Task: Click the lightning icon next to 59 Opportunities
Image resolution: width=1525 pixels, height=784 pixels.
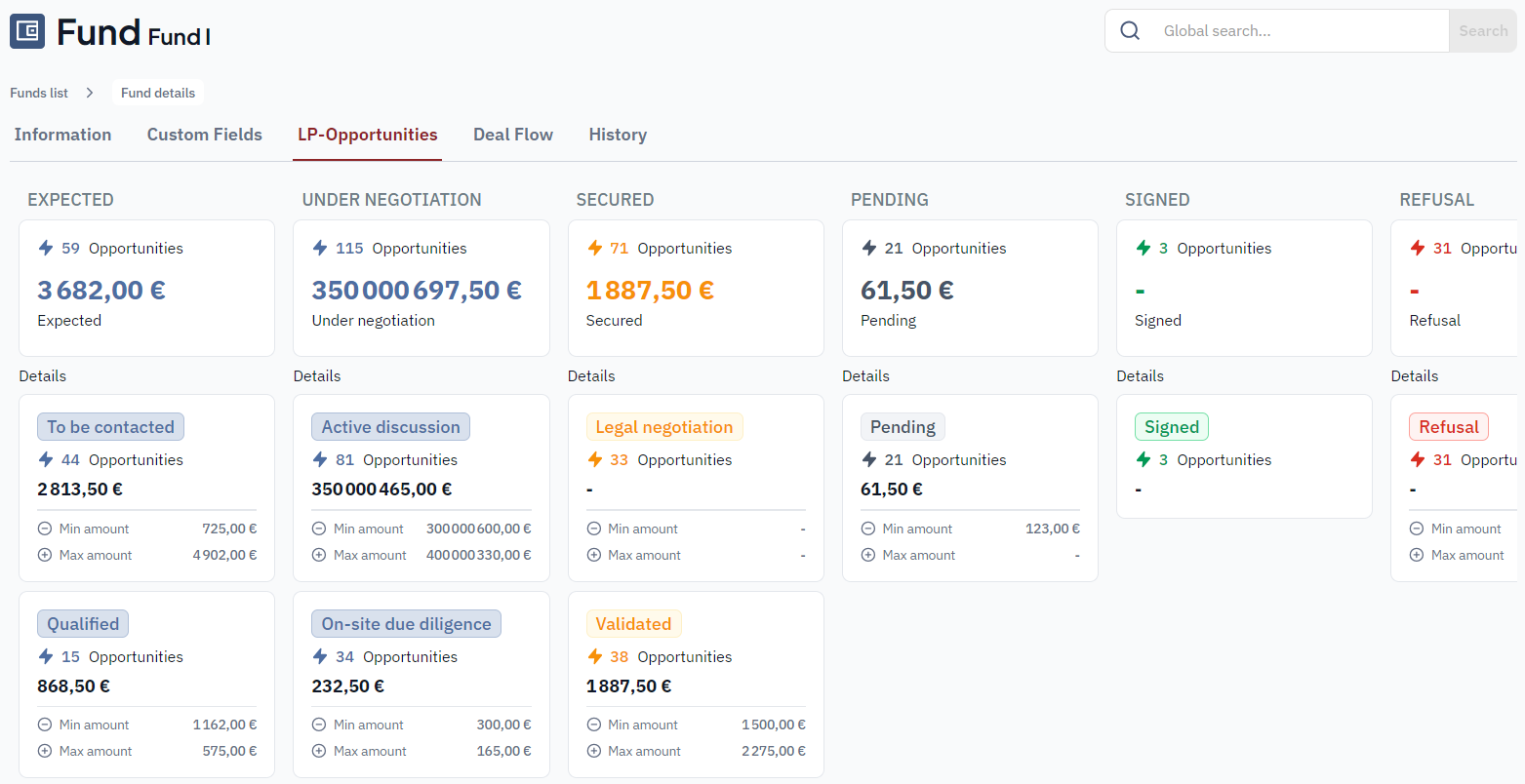Action: pyautogui.click(x=46, y=248)
